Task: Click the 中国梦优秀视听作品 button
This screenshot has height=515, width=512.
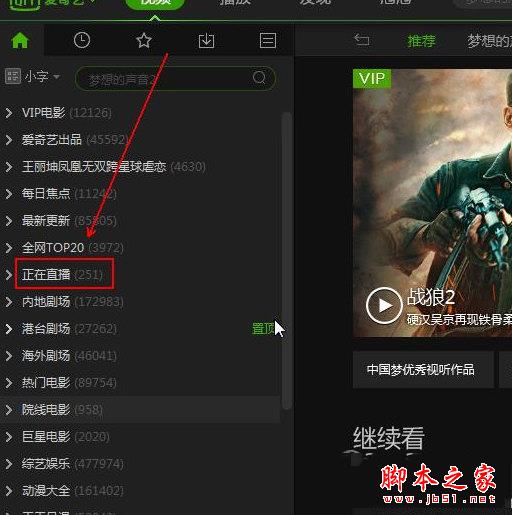Action: pyautogui.click(x=423, y=370)
